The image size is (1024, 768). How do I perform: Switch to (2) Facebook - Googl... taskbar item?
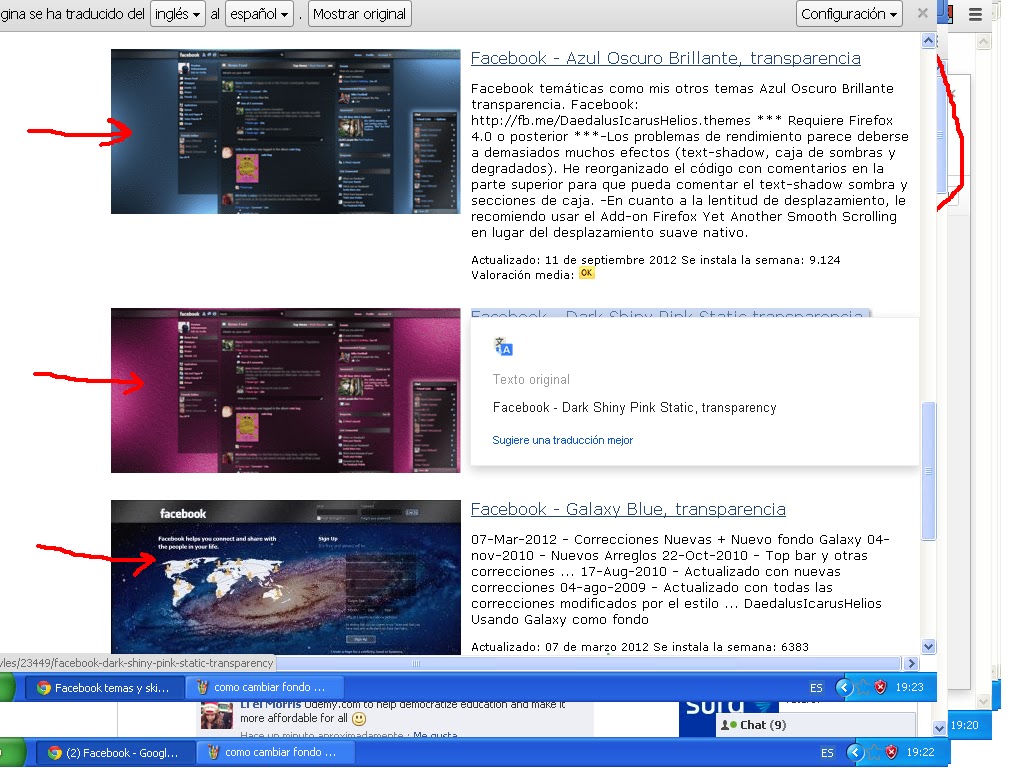point(114,752)
